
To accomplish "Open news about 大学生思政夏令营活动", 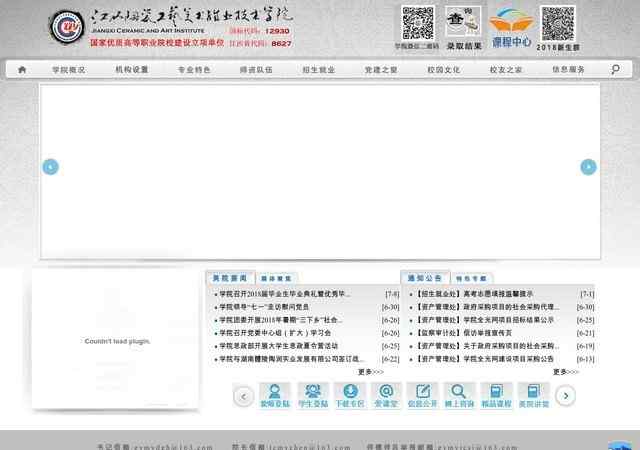I will pyautogui.click(x=278, y=346).
